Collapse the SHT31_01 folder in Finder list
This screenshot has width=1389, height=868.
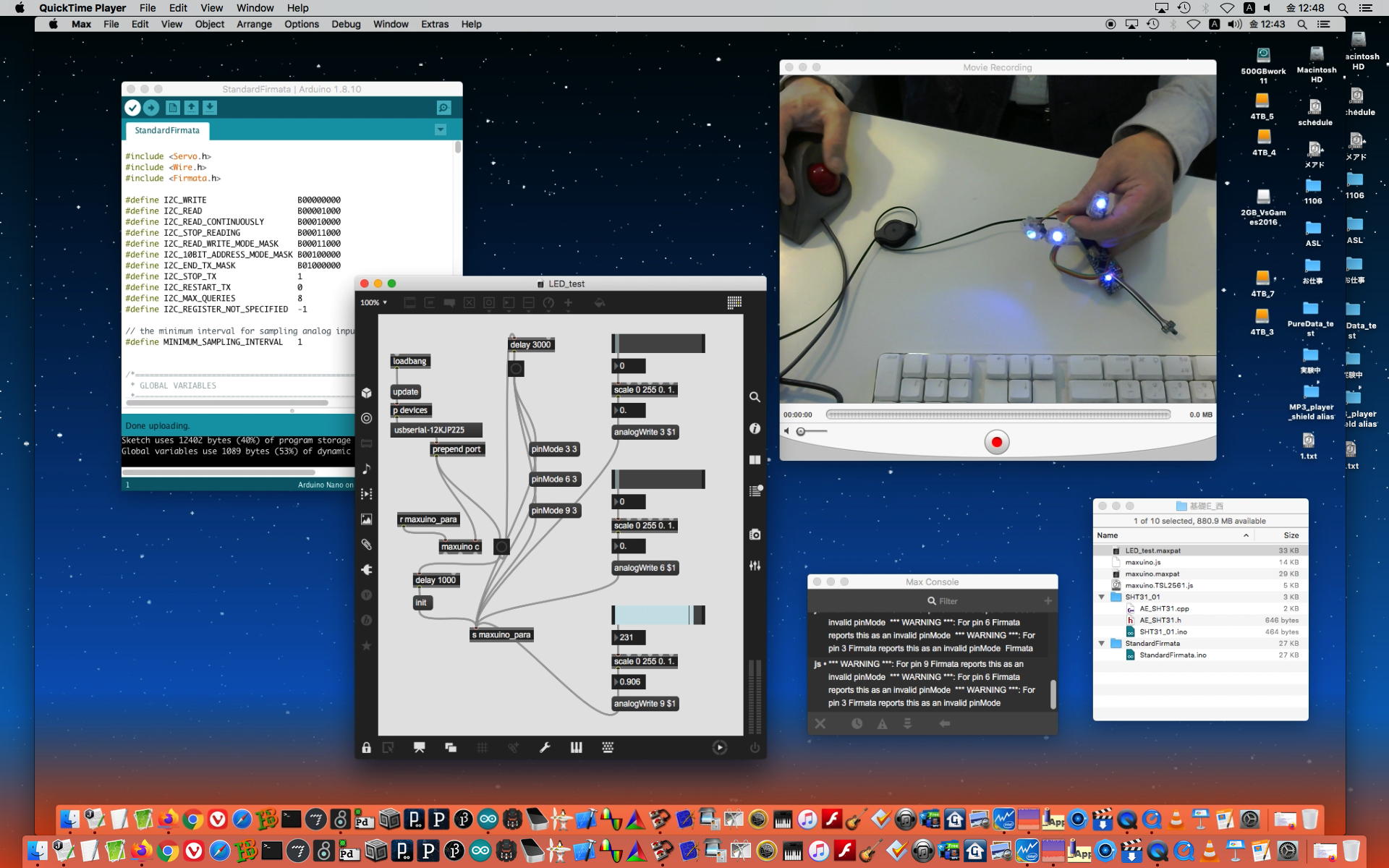1102,597
